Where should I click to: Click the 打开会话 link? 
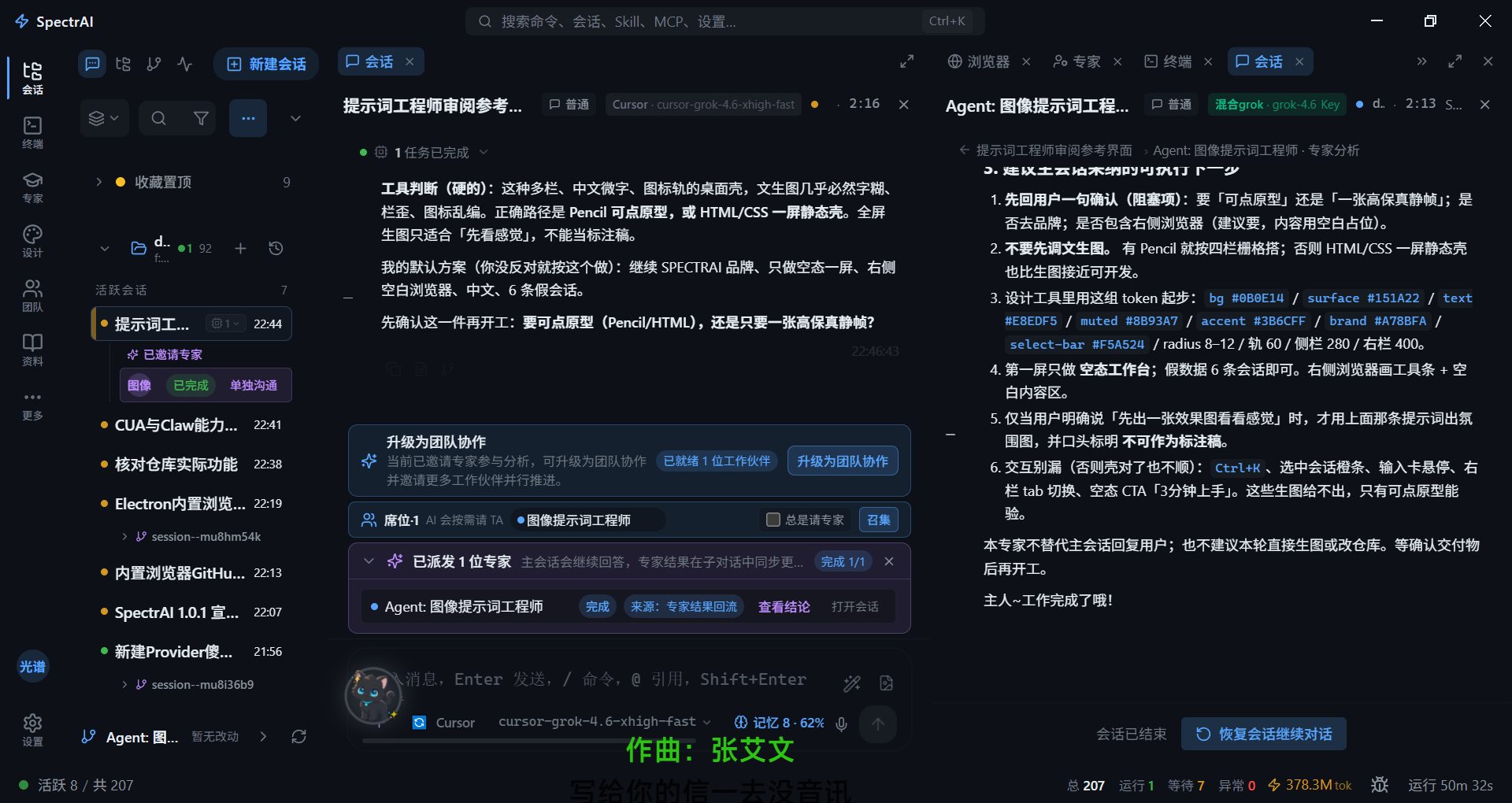pyautogui.click(x=854, y=606)
